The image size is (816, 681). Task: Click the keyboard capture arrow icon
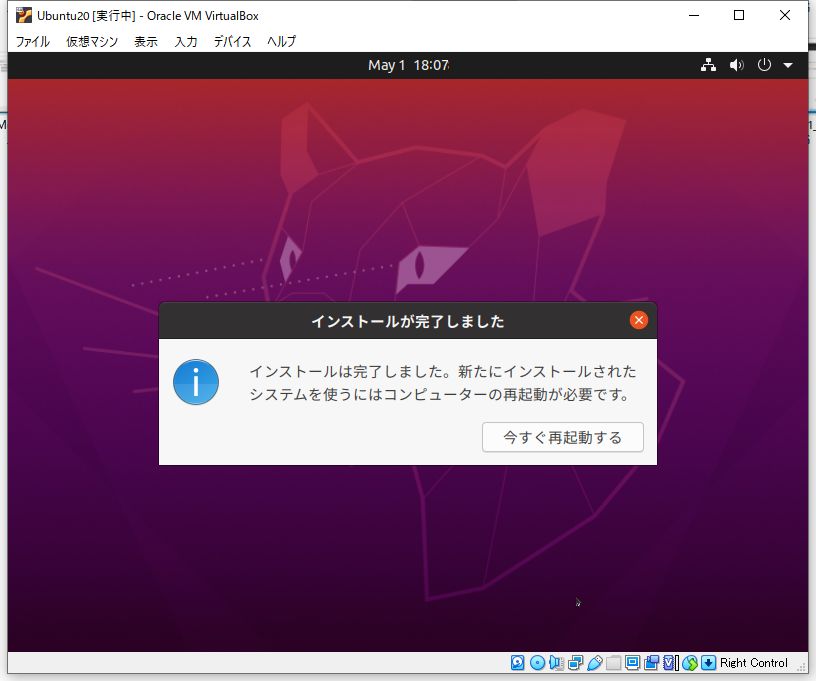(708, 662)
